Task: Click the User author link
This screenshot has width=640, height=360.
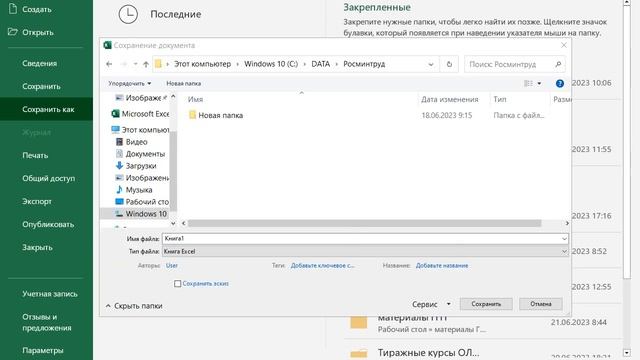Action: (171, 265)
